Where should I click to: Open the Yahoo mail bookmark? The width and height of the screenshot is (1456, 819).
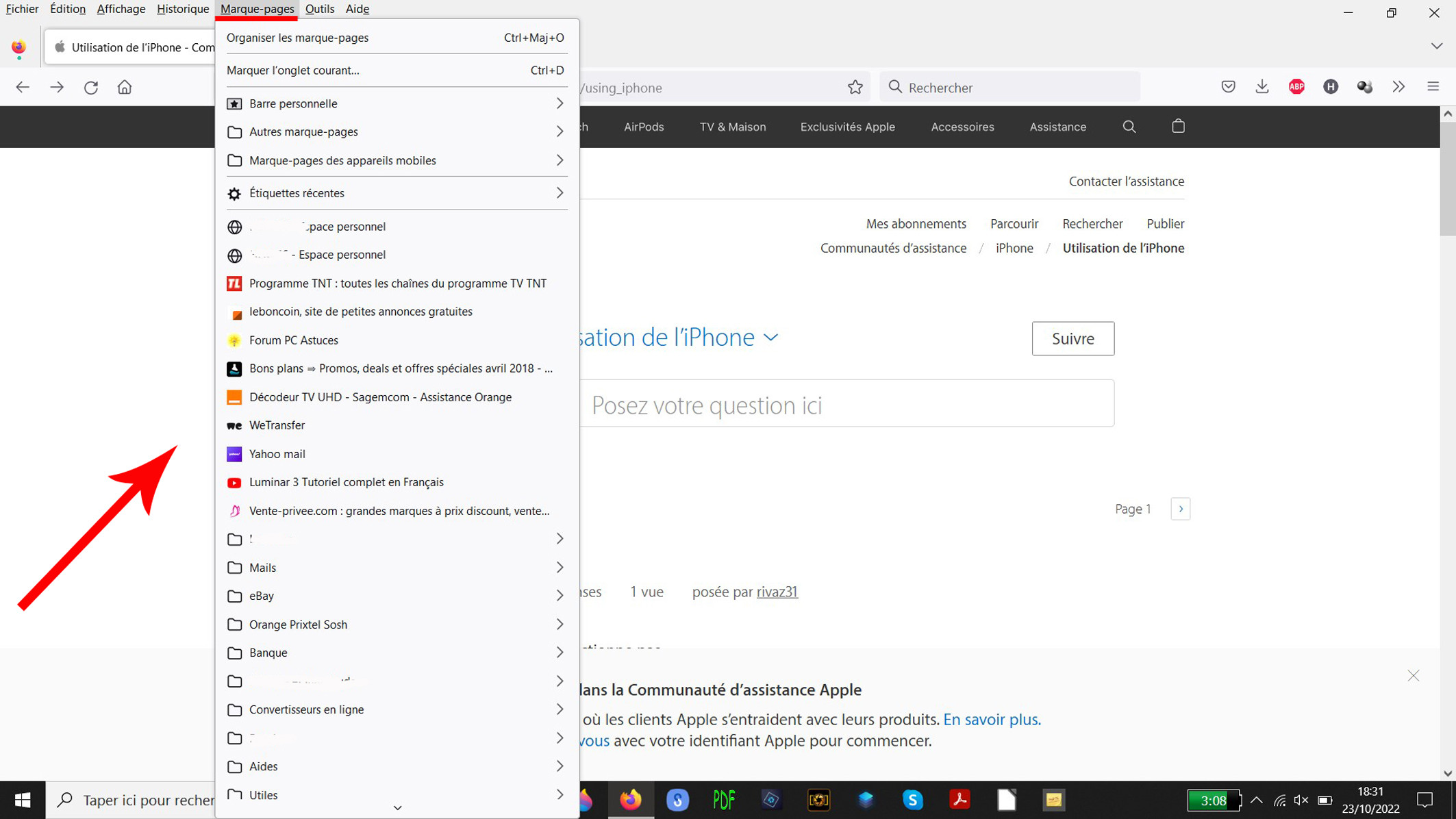[277, 454]
